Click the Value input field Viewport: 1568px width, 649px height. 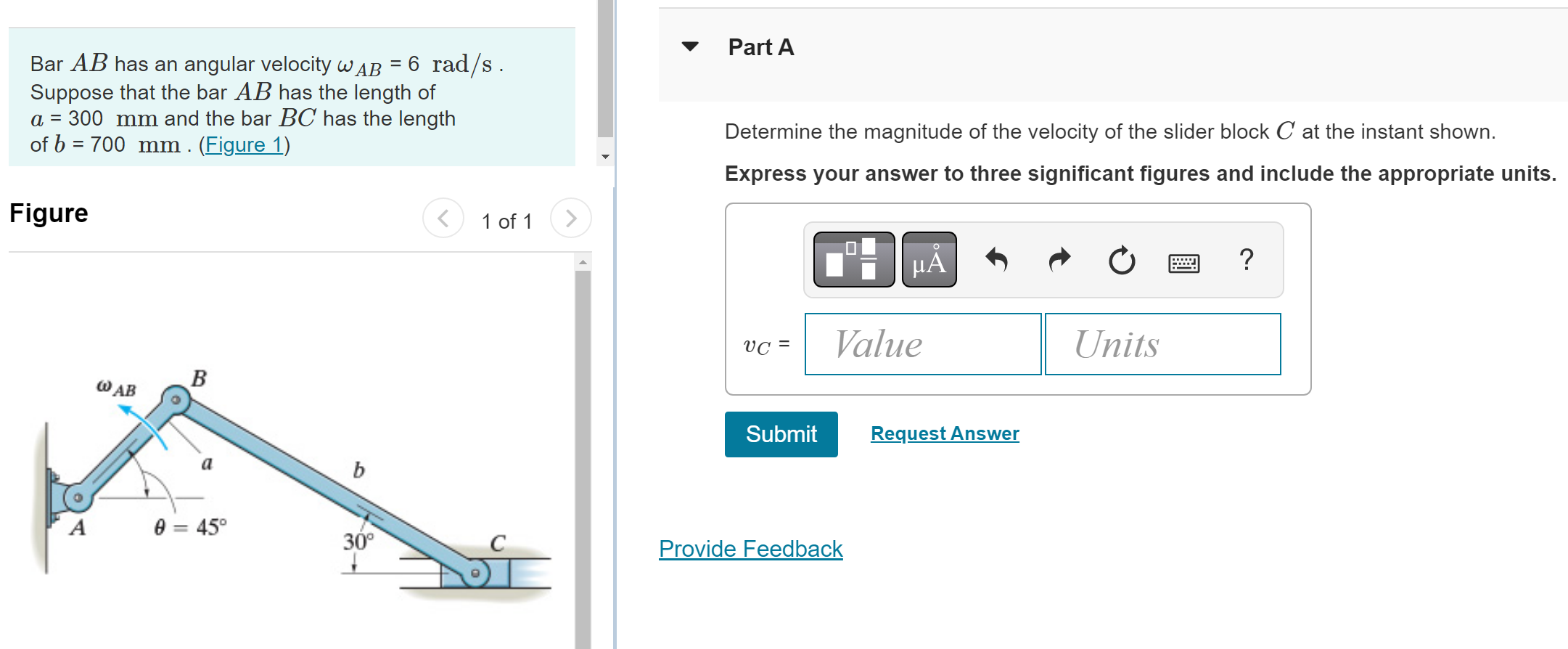pos(922,344)
